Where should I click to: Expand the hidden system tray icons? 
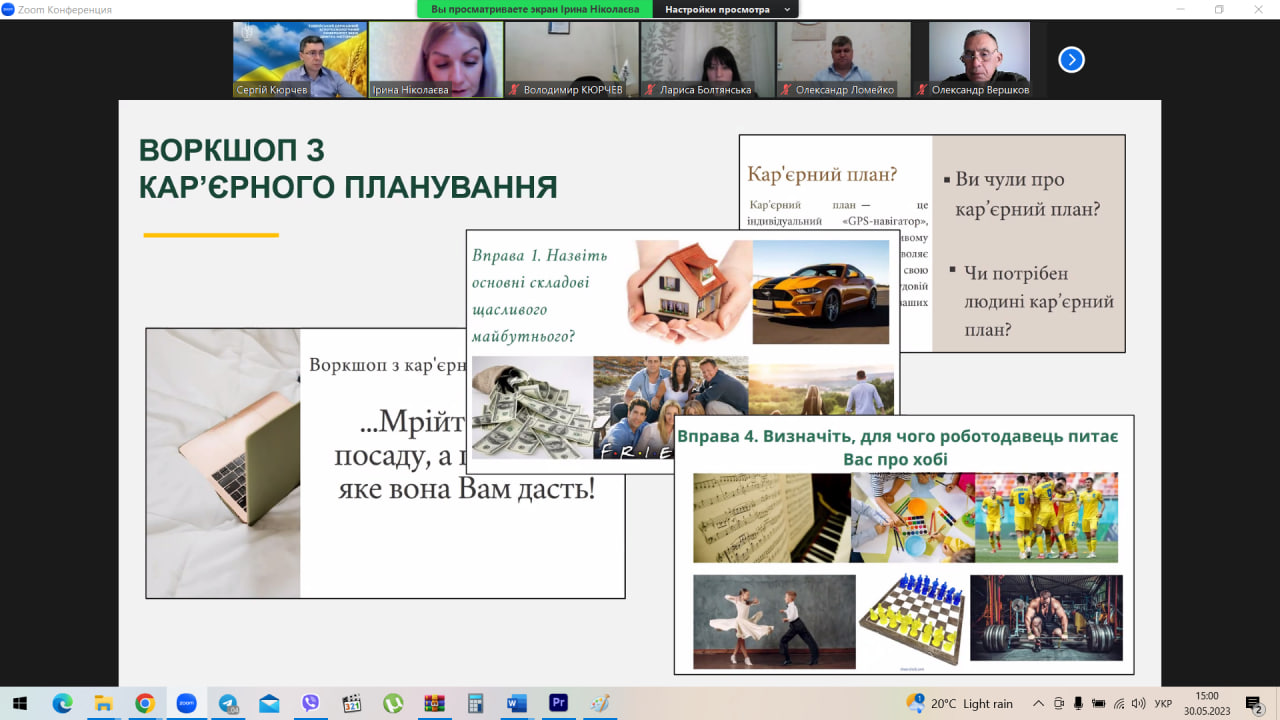[x=1038, y=704]
